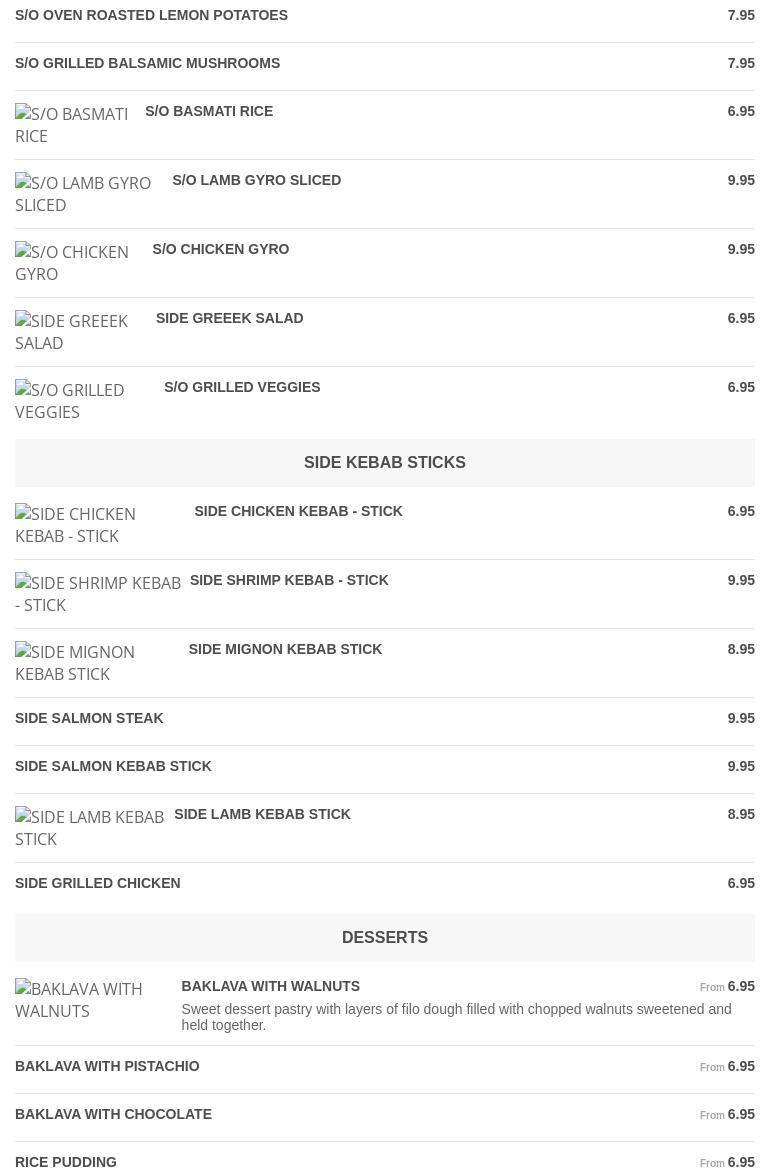Click the S/O Basmati Rice thumbnail image
This screenshot has height=1176, width=770.
click(72, 125)
